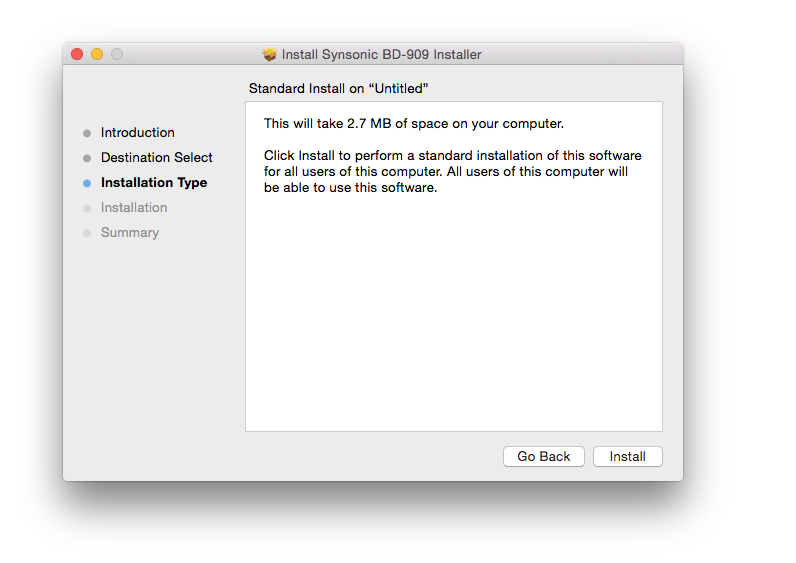Screen dimensions: 796x563
Task: Click the "Click Install to perform" paragraph
Action: click(452, 172)
